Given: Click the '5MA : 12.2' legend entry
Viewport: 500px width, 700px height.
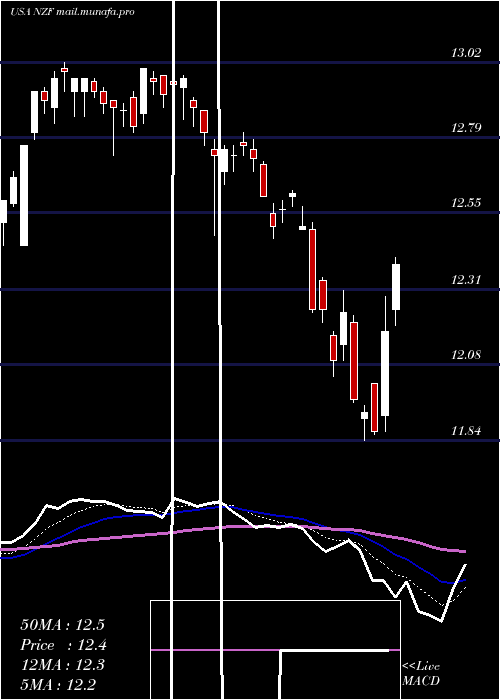Looking at the screenshot, I should (58, 684).
